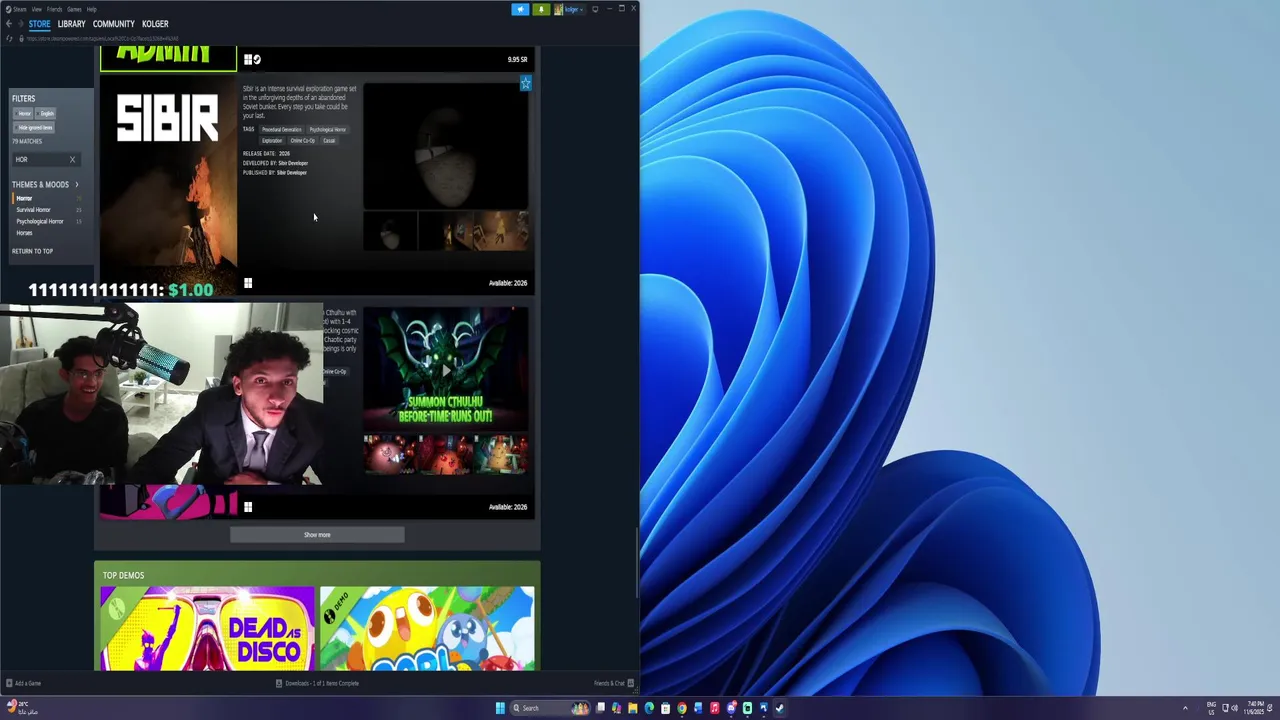
Task: Go back using the Steam back arrow
Action: [8, 24]
